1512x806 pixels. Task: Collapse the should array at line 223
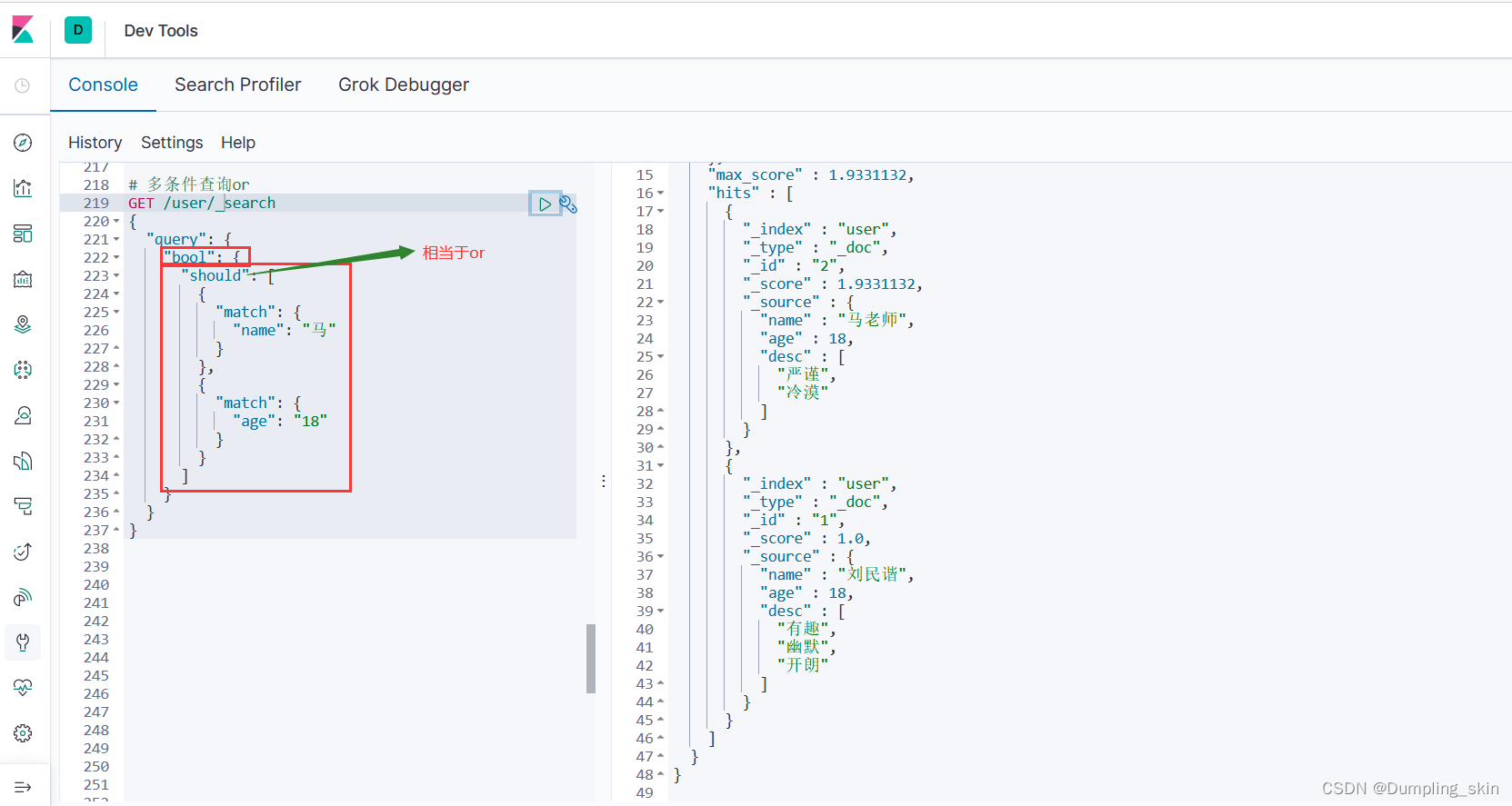click(x=116, y=276)
